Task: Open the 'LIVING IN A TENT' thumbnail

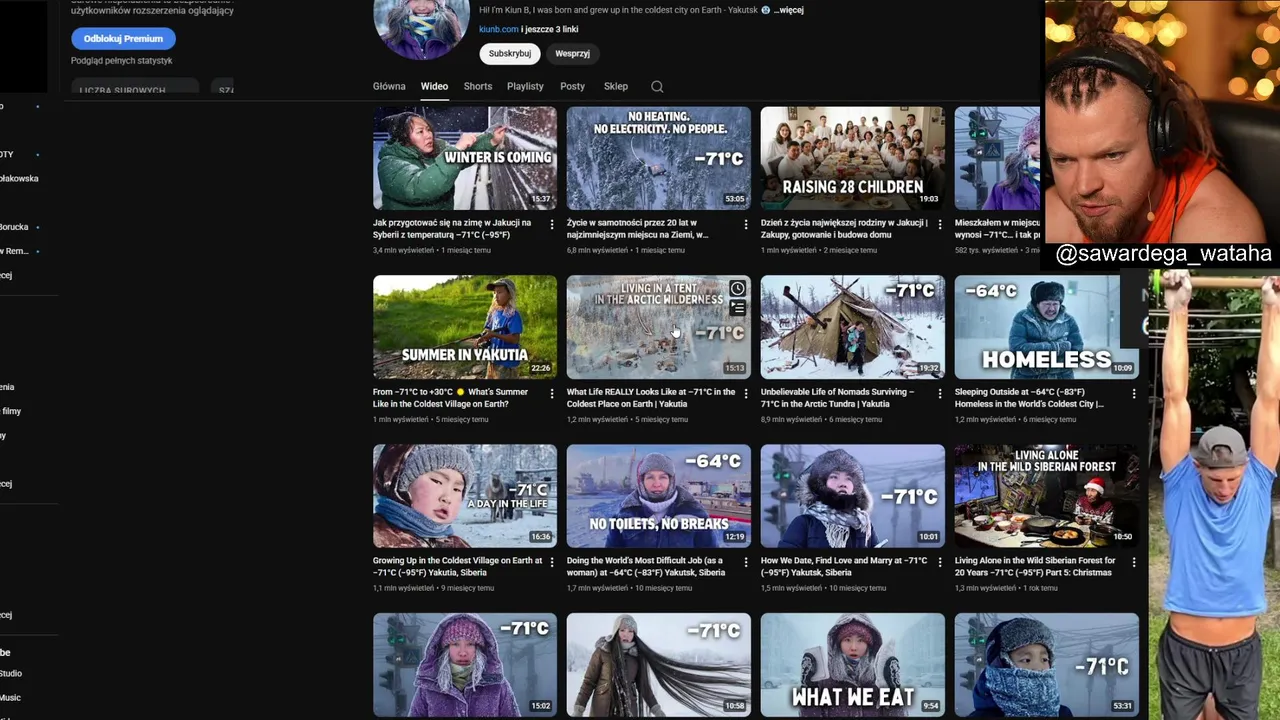Action: point(659,327)
